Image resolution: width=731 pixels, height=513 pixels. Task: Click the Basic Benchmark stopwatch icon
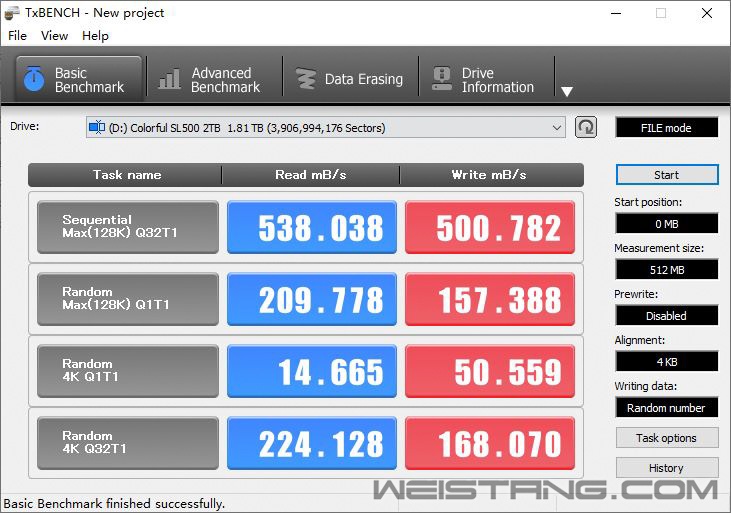coord(33,80)
